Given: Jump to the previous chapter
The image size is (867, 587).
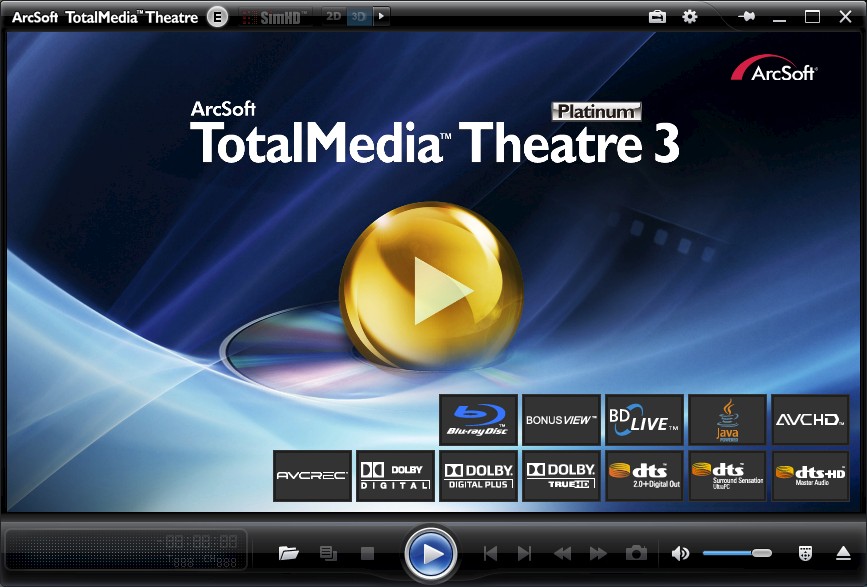Looking at the screenshot, I should pos(490,553).
